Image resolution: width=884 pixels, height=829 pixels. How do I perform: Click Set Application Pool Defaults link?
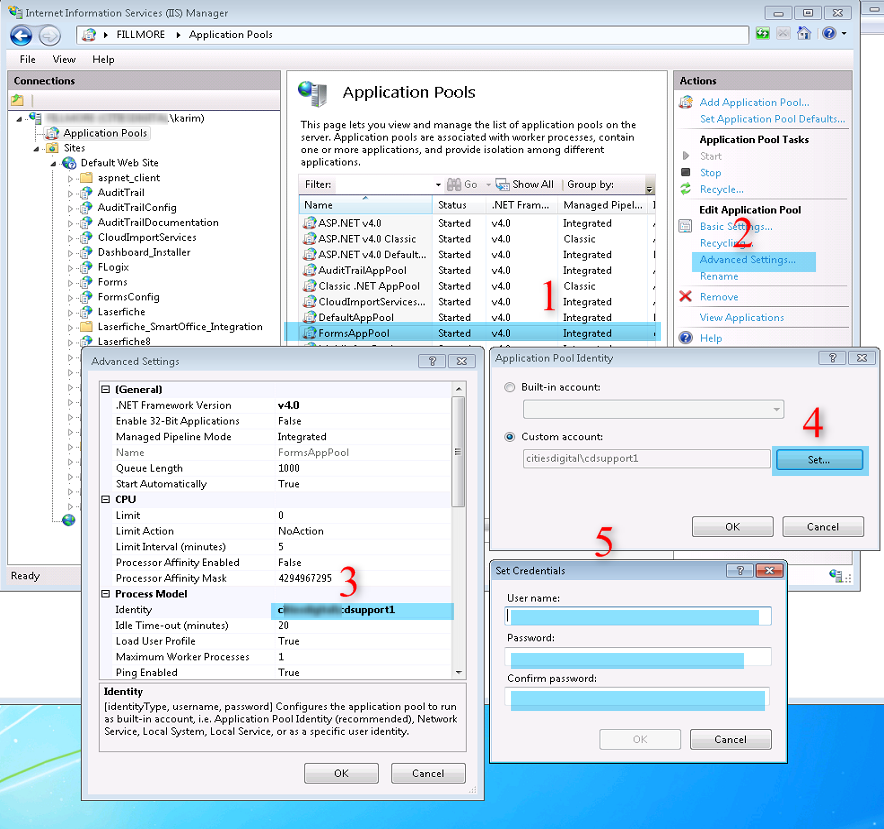(x=772, y=119)
